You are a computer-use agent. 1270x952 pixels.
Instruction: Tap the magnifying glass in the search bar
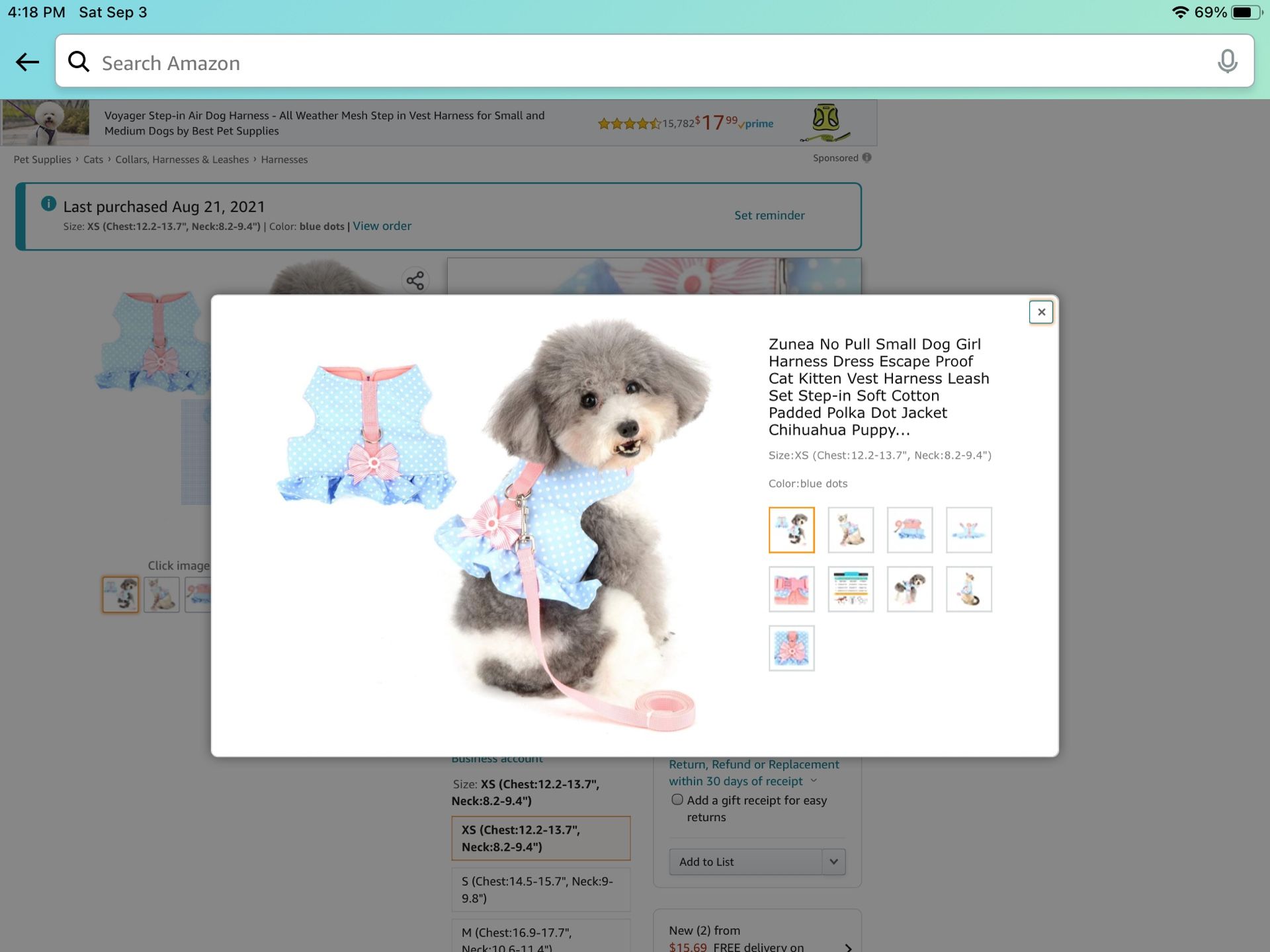tap(79, 61)
